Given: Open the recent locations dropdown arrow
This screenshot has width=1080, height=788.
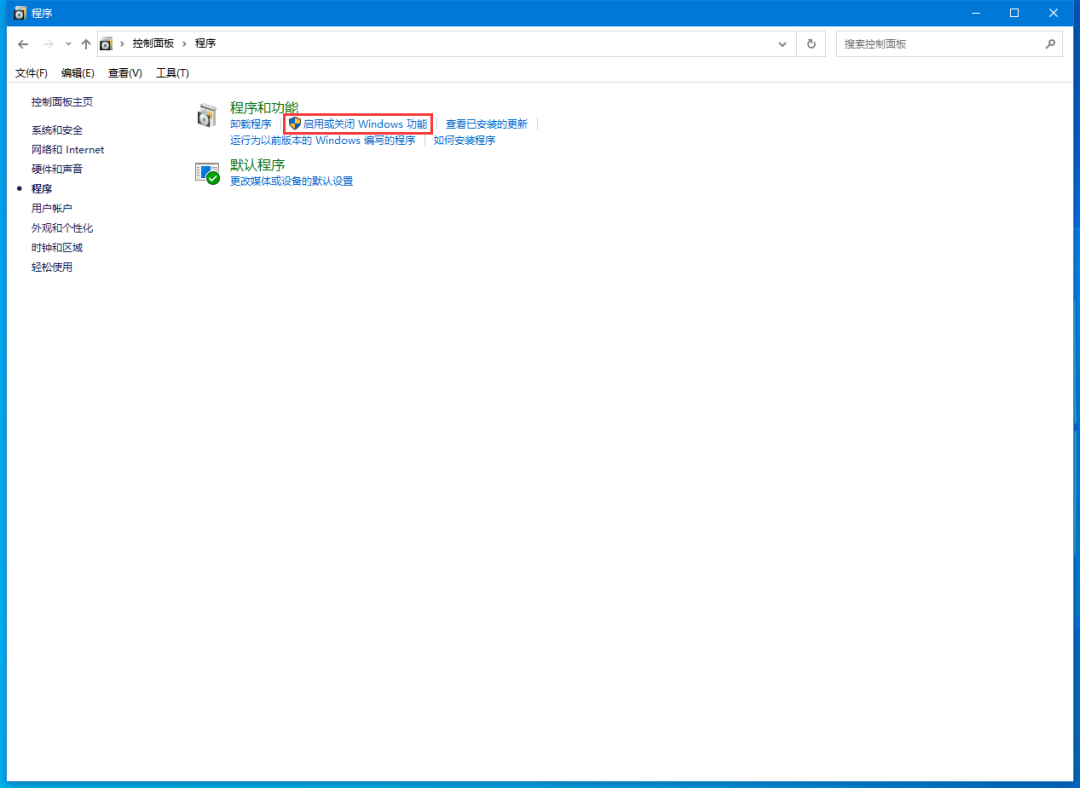Looking at the screenshot, I should tap(68, 44).
